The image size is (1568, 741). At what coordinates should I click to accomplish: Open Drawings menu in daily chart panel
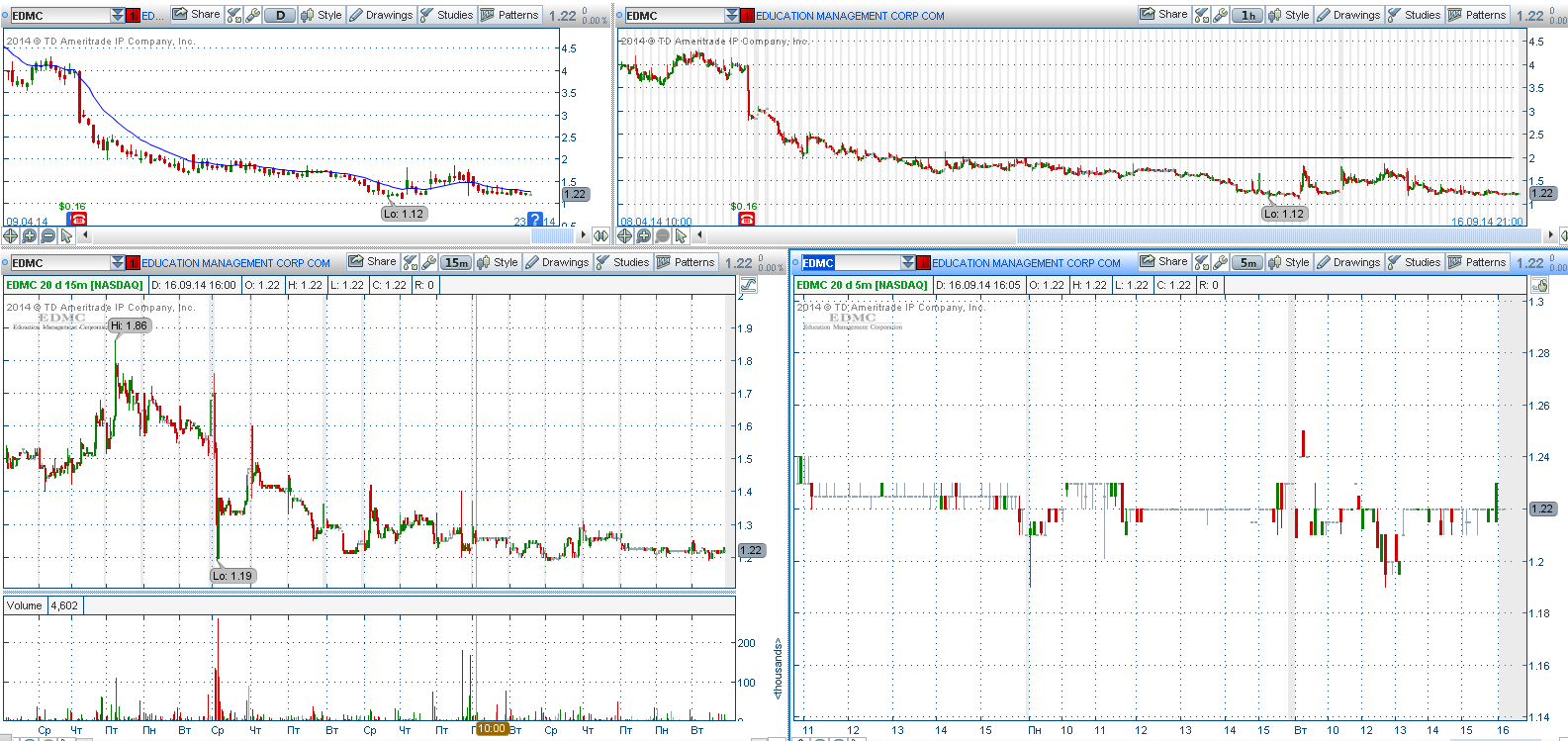[381, 15]
